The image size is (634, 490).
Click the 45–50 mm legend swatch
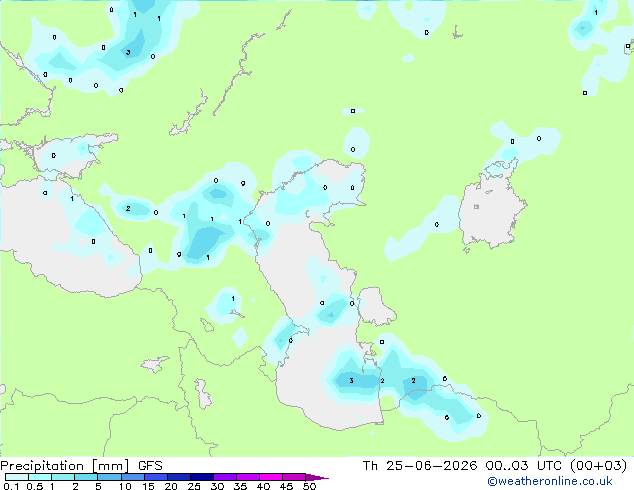tap(294, 477)
